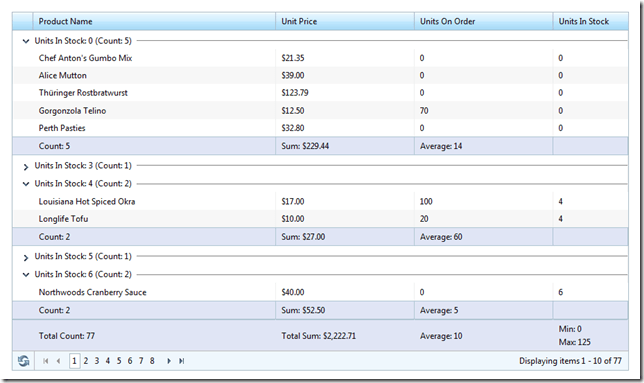This screenshot has height=383, width=644.
Task: Select the Gorgonzola Telino product cell
Action: (154, 110)
